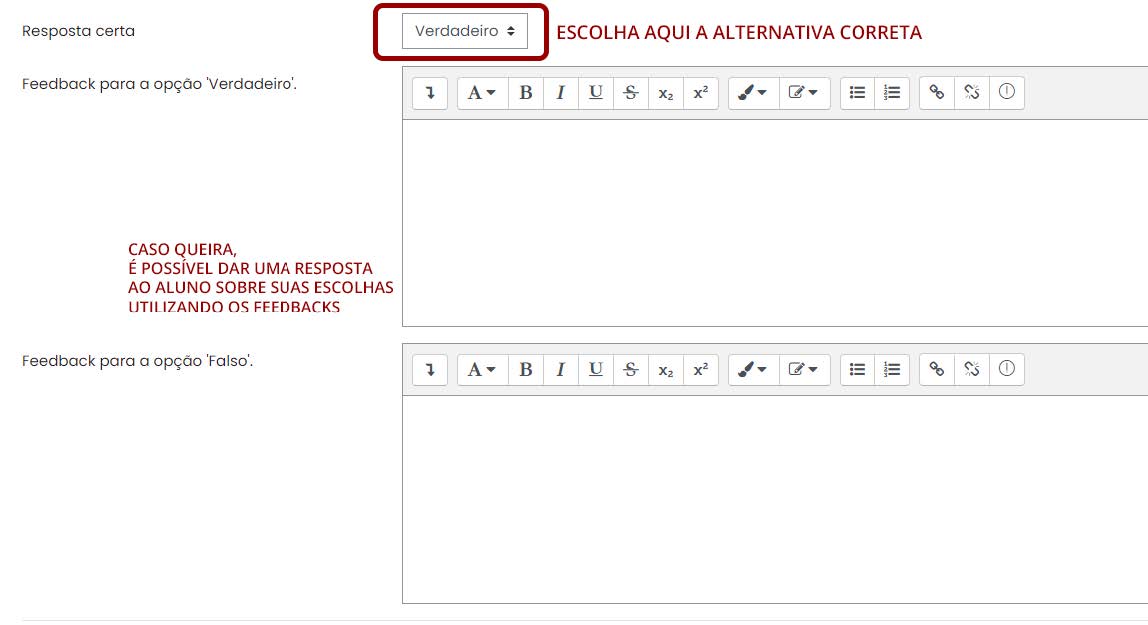Open the paragraph styles dropdown in the Verdadeiro toolbar
This screenshot has height=625, width=1148.
480,92
